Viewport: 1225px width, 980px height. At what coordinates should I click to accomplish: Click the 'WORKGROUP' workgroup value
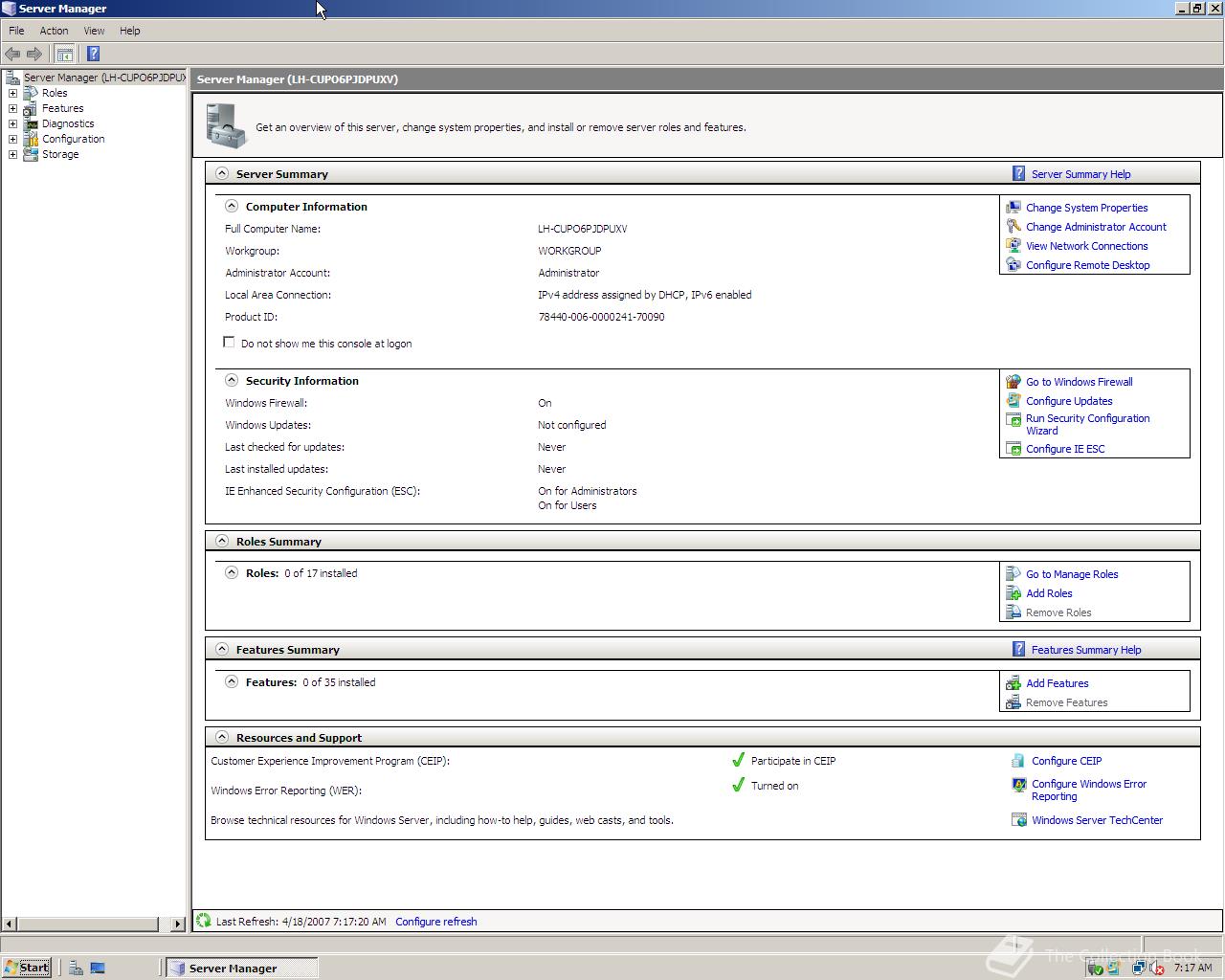click(x=569, y=251)
